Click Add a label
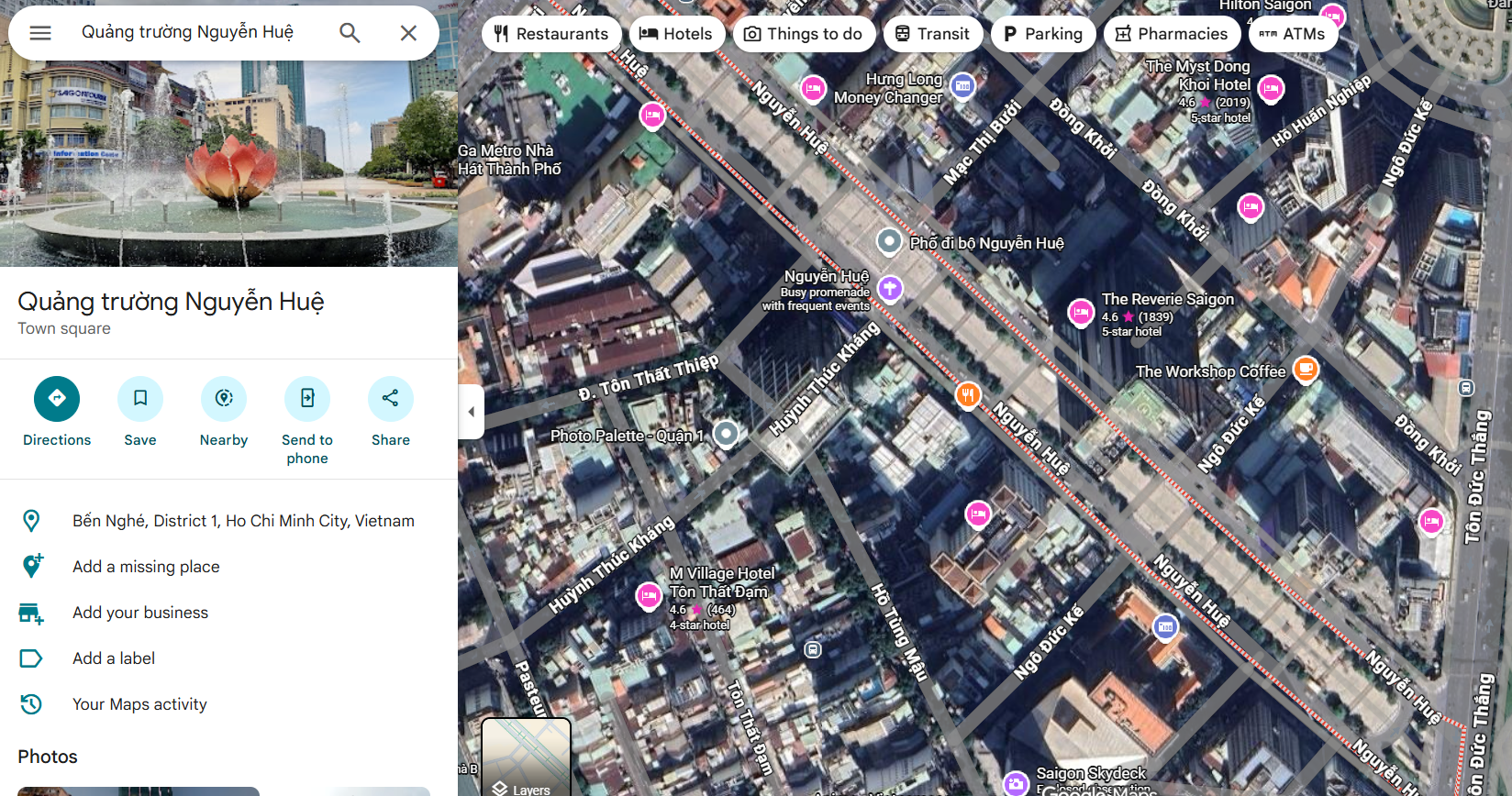Screen dimensions: 1512x796 114,658
